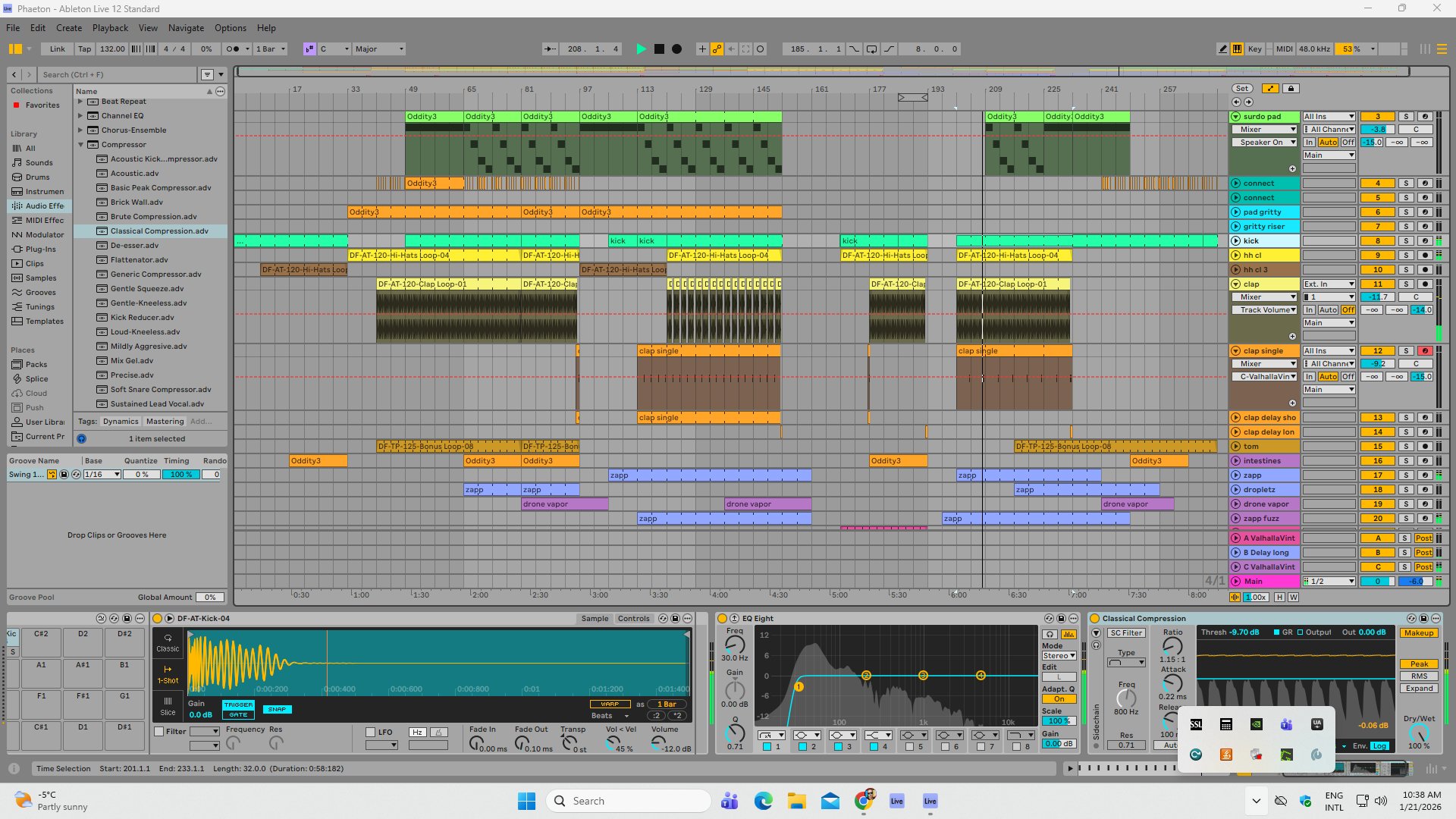Expand the Channel EQ folder
Image resolution: width=1456 pixels, height=819 pixels.
click(80, 116)
